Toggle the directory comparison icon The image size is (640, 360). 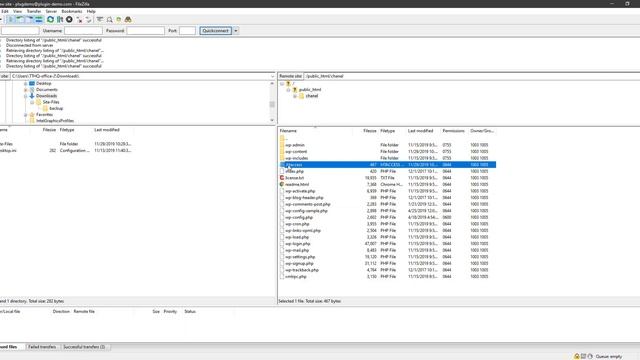click(x=109, y=19)
